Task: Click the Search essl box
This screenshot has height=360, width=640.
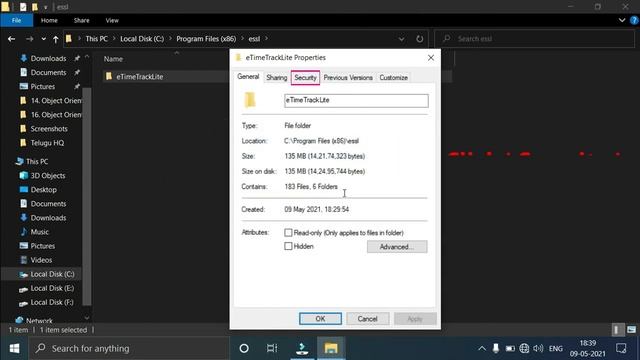Action: (535, 39)
